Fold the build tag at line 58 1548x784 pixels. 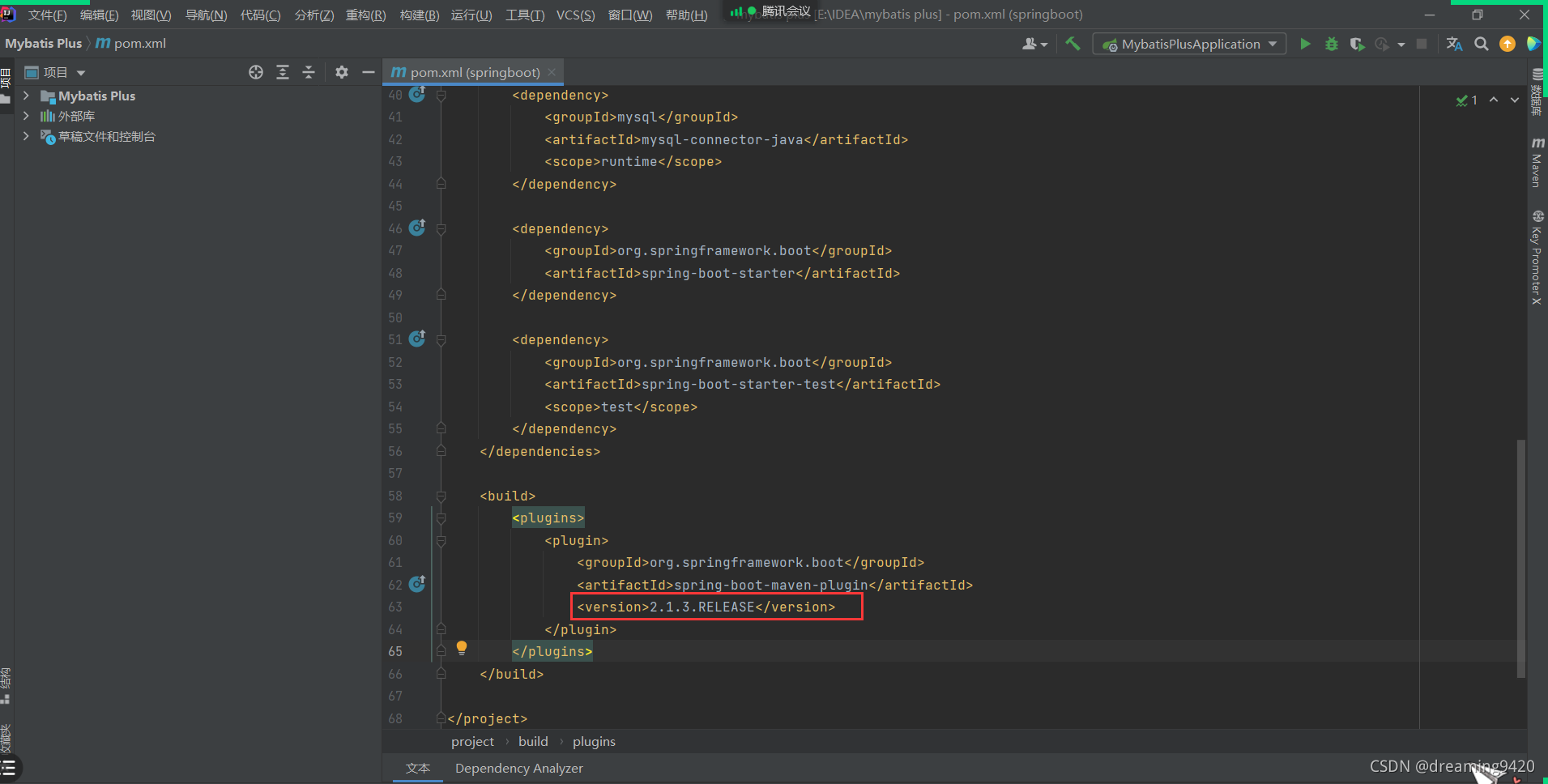click(x=441, y=496)
